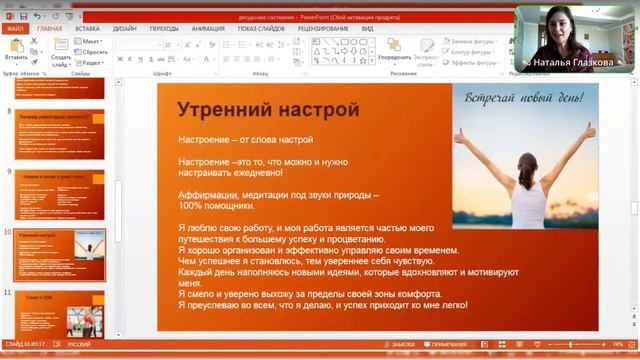Viewport: 640px width, 360px height.
Task: Increase font size with the larger A icon
Action: click(x=187, y=45)
